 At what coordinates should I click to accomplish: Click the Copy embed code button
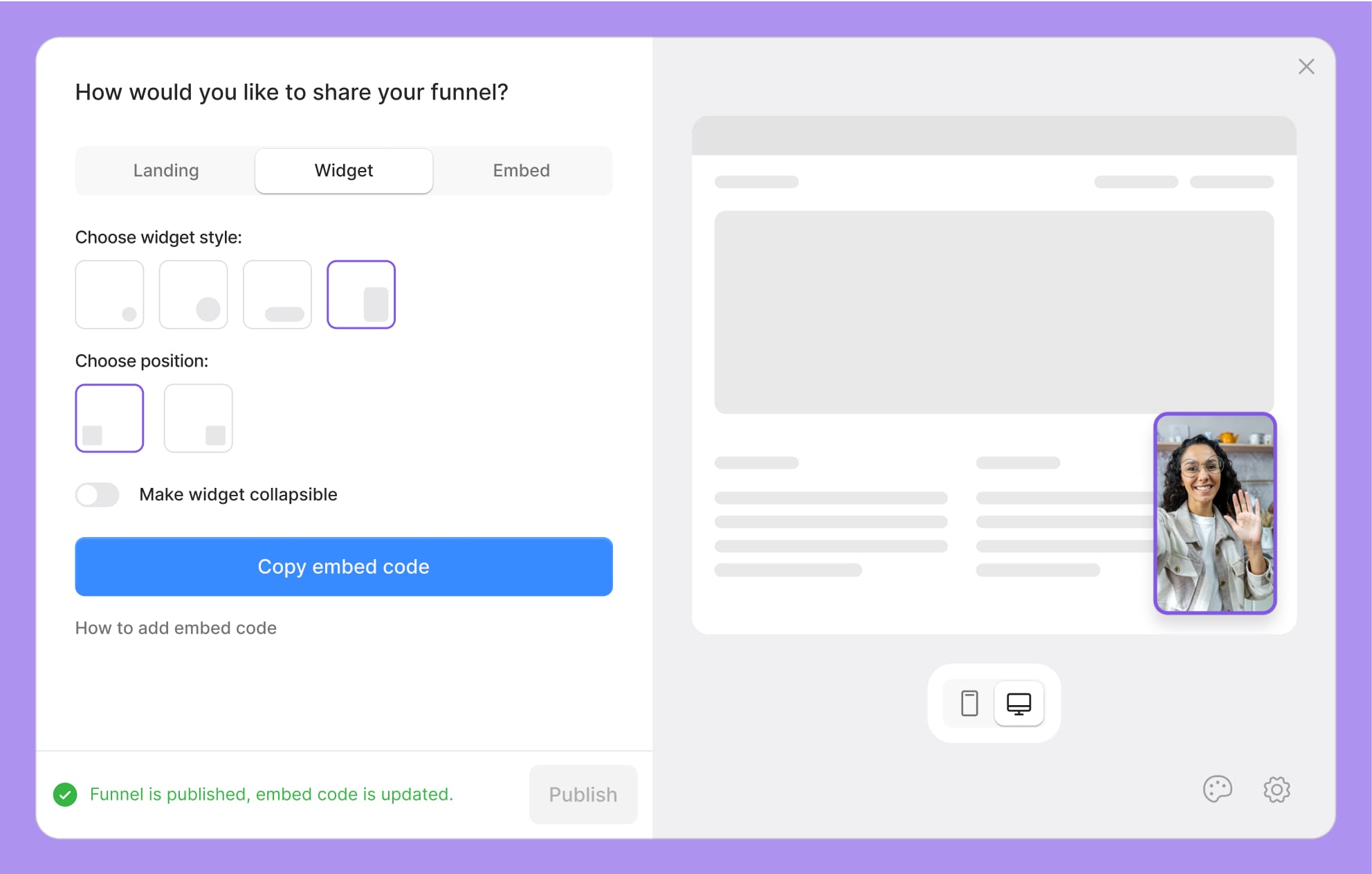(344, 566)
